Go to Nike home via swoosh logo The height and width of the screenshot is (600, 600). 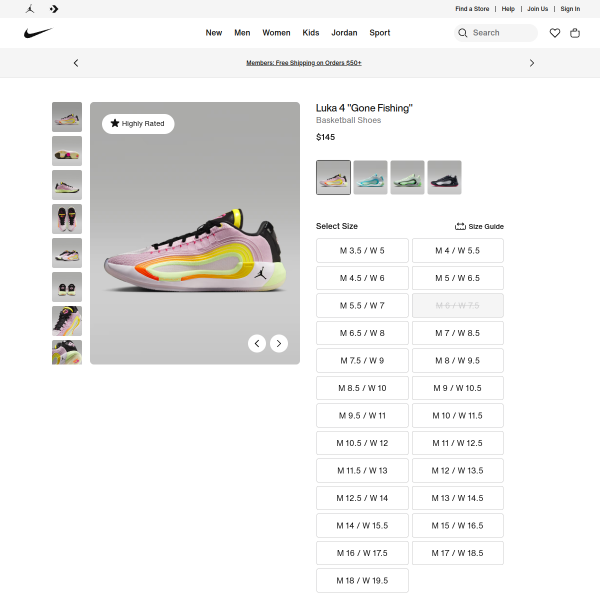pyautogui.click(x=38, y=33)
